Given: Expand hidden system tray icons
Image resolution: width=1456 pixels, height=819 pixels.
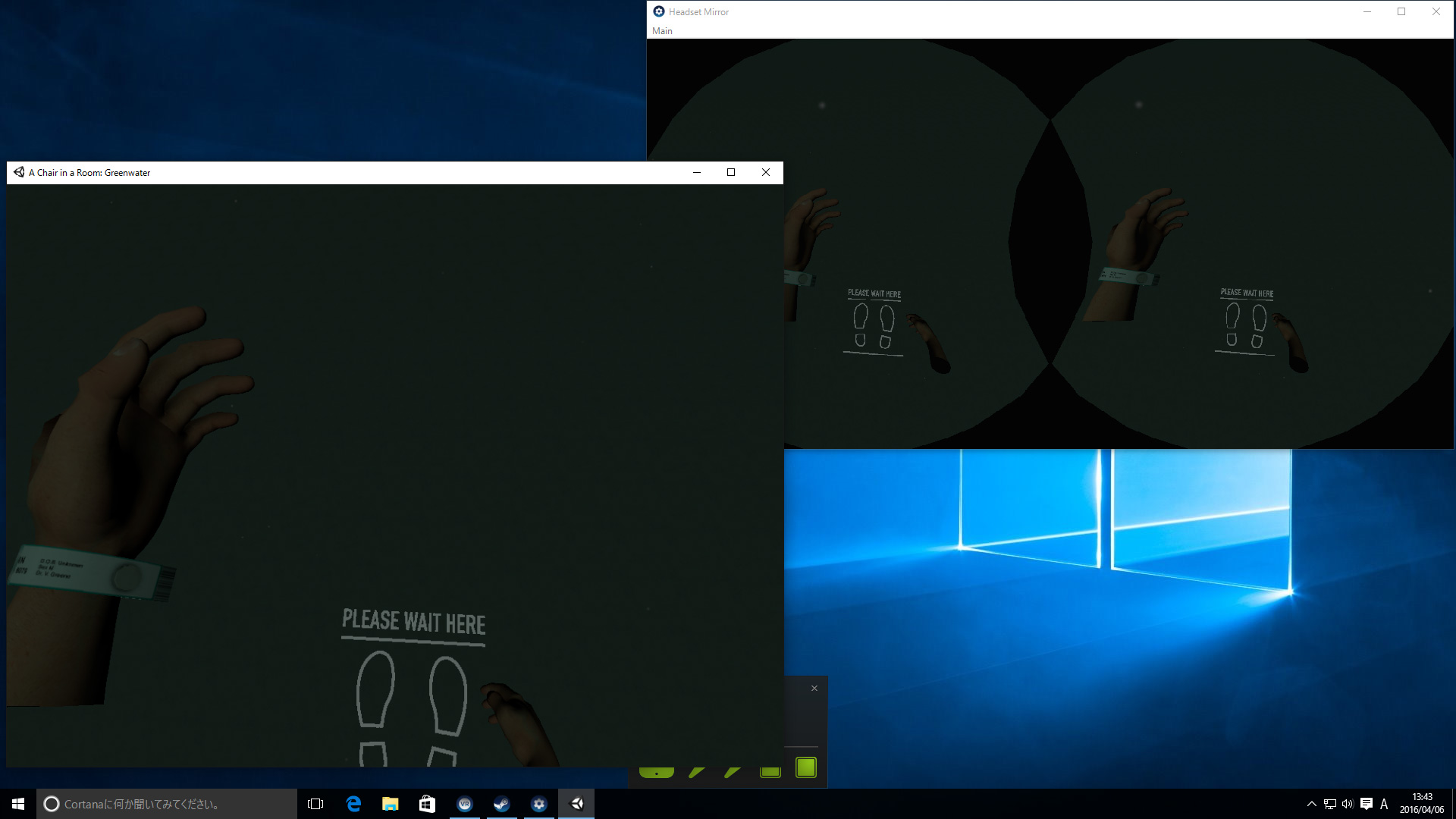Looking at the screenshot, I should pos(1311,804).
